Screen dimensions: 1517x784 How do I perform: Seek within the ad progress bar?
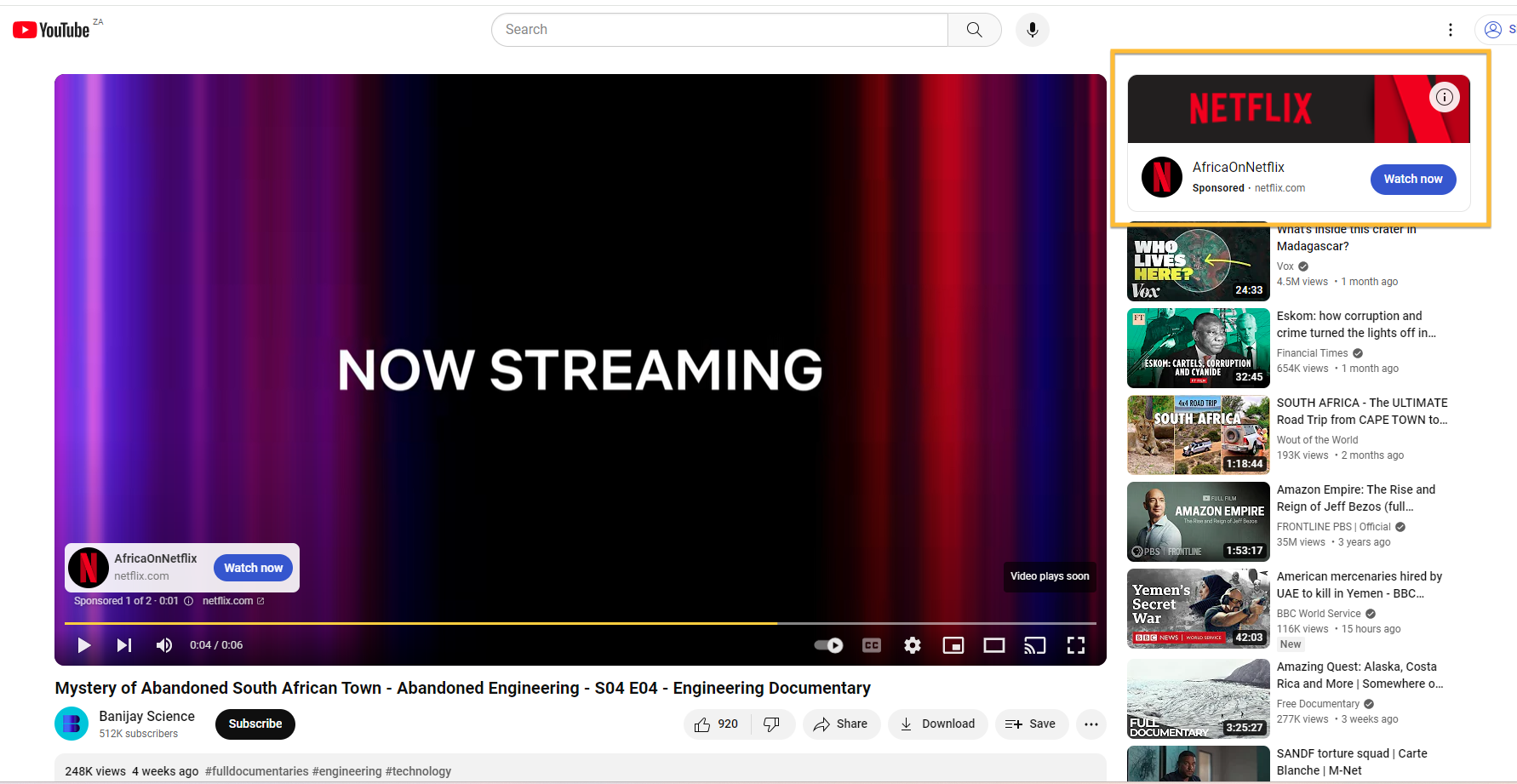[581, 624]
